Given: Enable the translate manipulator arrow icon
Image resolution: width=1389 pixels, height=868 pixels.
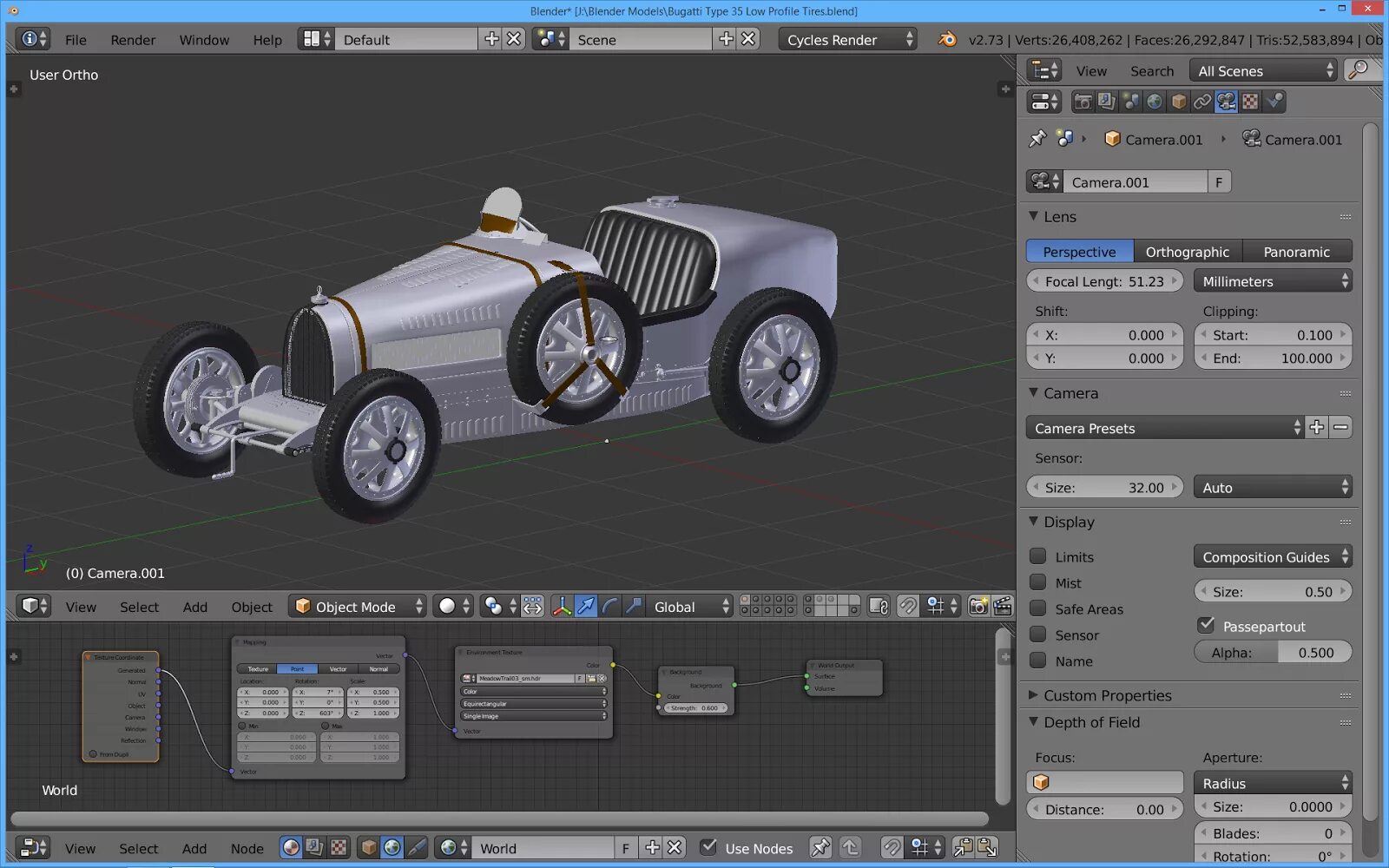Looking at the screenshot, I should [586, 606].
